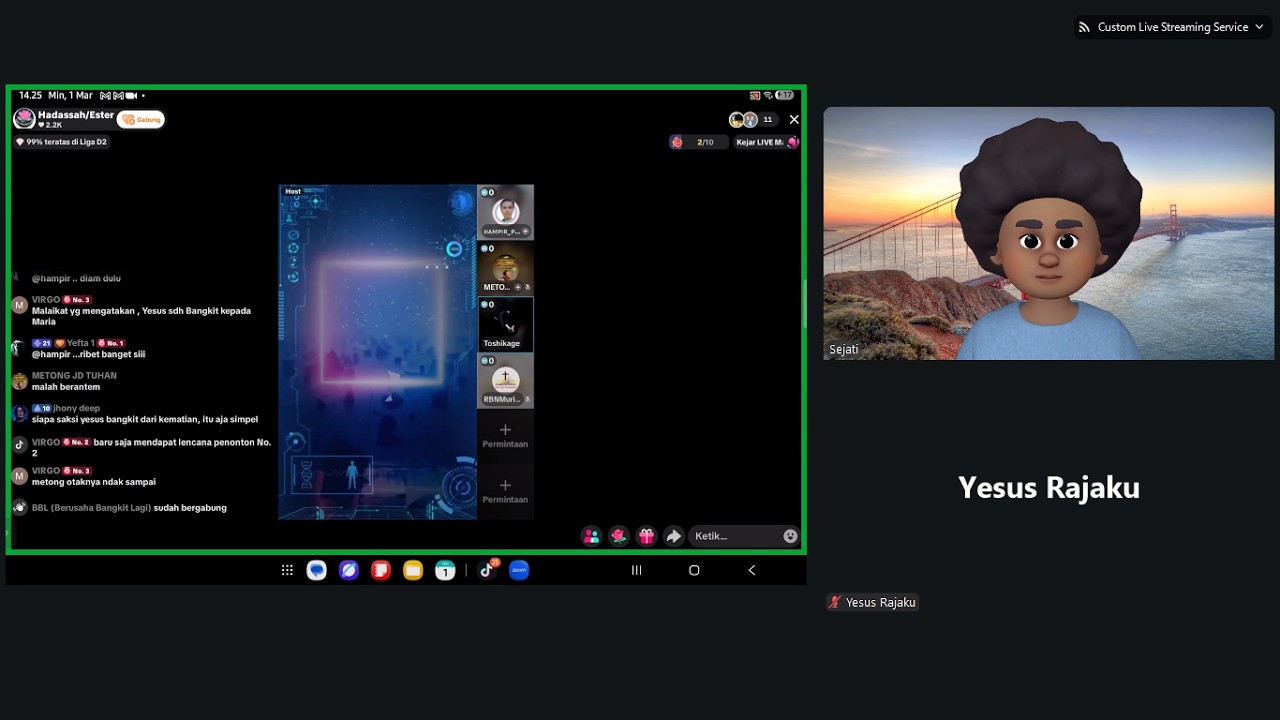
Task: Open Hadassah/Ester host profile avatar
Action: click(x=24, y=119)
